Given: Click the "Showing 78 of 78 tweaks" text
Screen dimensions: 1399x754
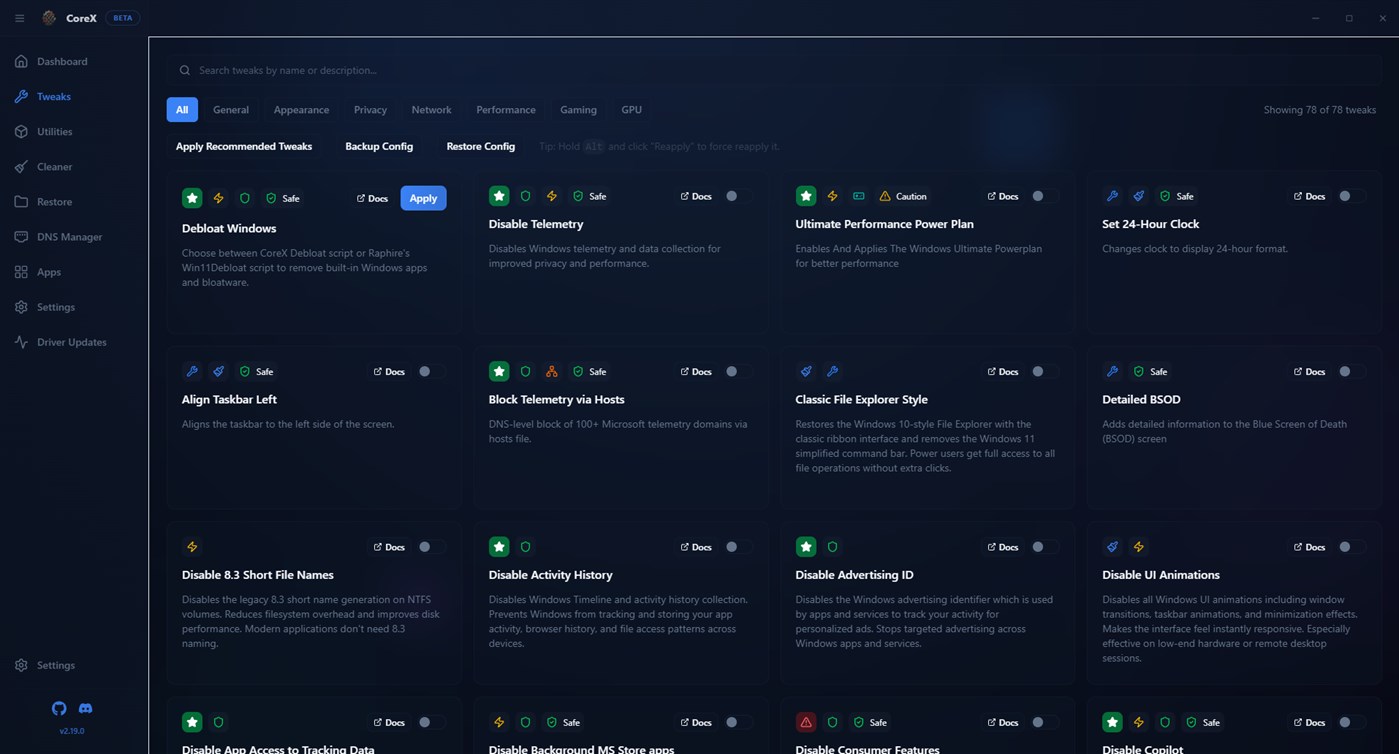Looking at the screenshot, I should pos(1319,110).
